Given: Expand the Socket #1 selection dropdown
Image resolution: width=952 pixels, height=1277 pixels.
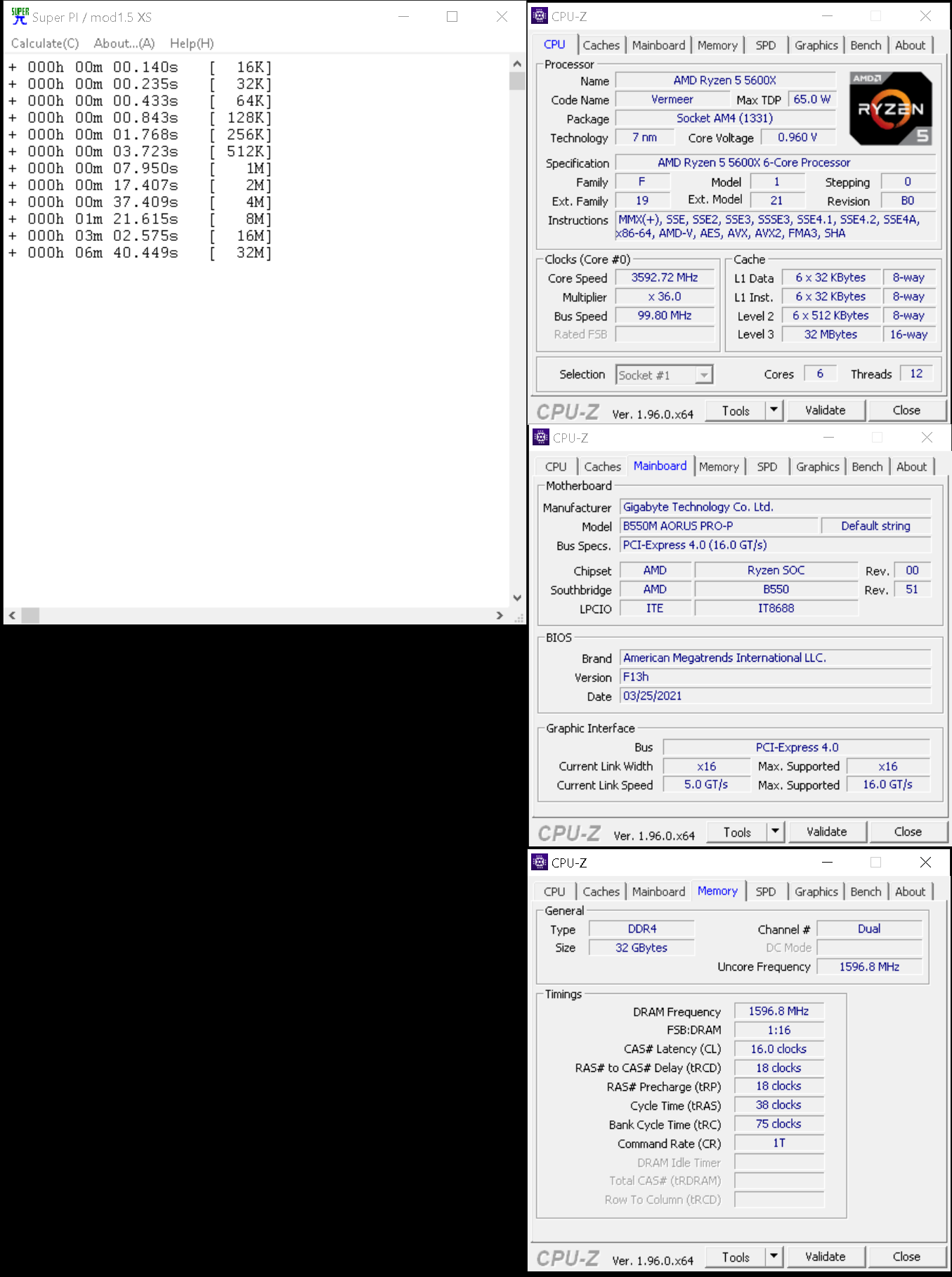Looking at the screenshot, I should point(703,375).
